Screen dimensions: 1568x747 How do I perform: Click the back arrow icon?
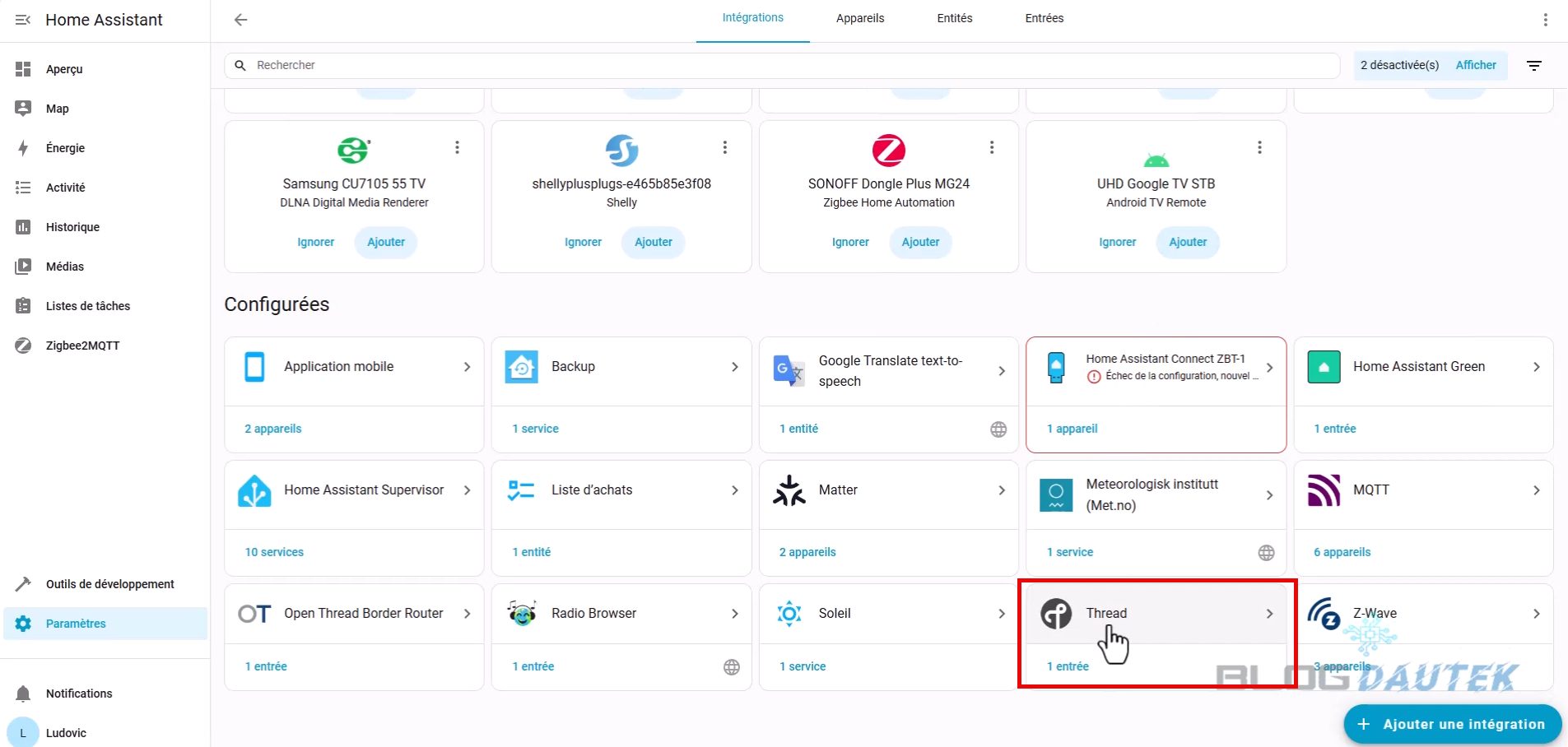(x=240, y=20)
